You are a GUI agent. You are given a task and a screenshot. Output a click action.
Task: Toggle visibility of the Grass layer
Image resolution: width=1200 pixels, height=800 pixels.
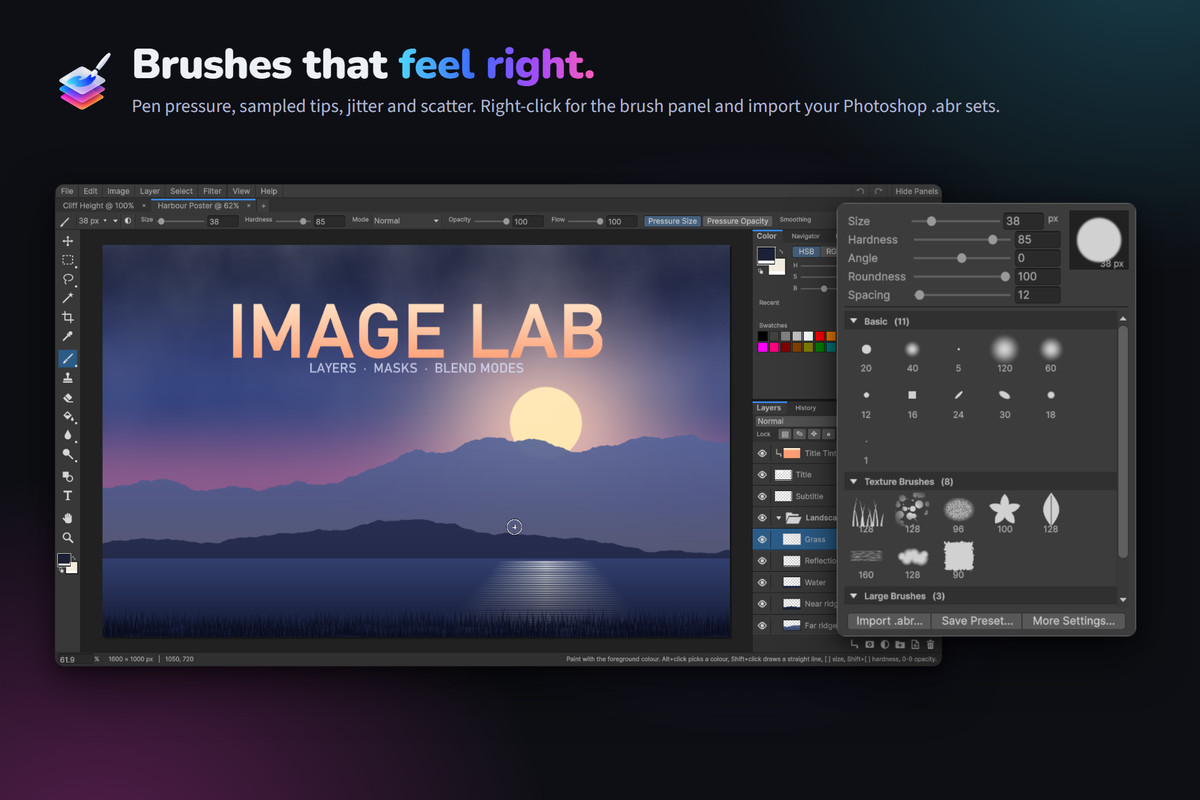762,539
